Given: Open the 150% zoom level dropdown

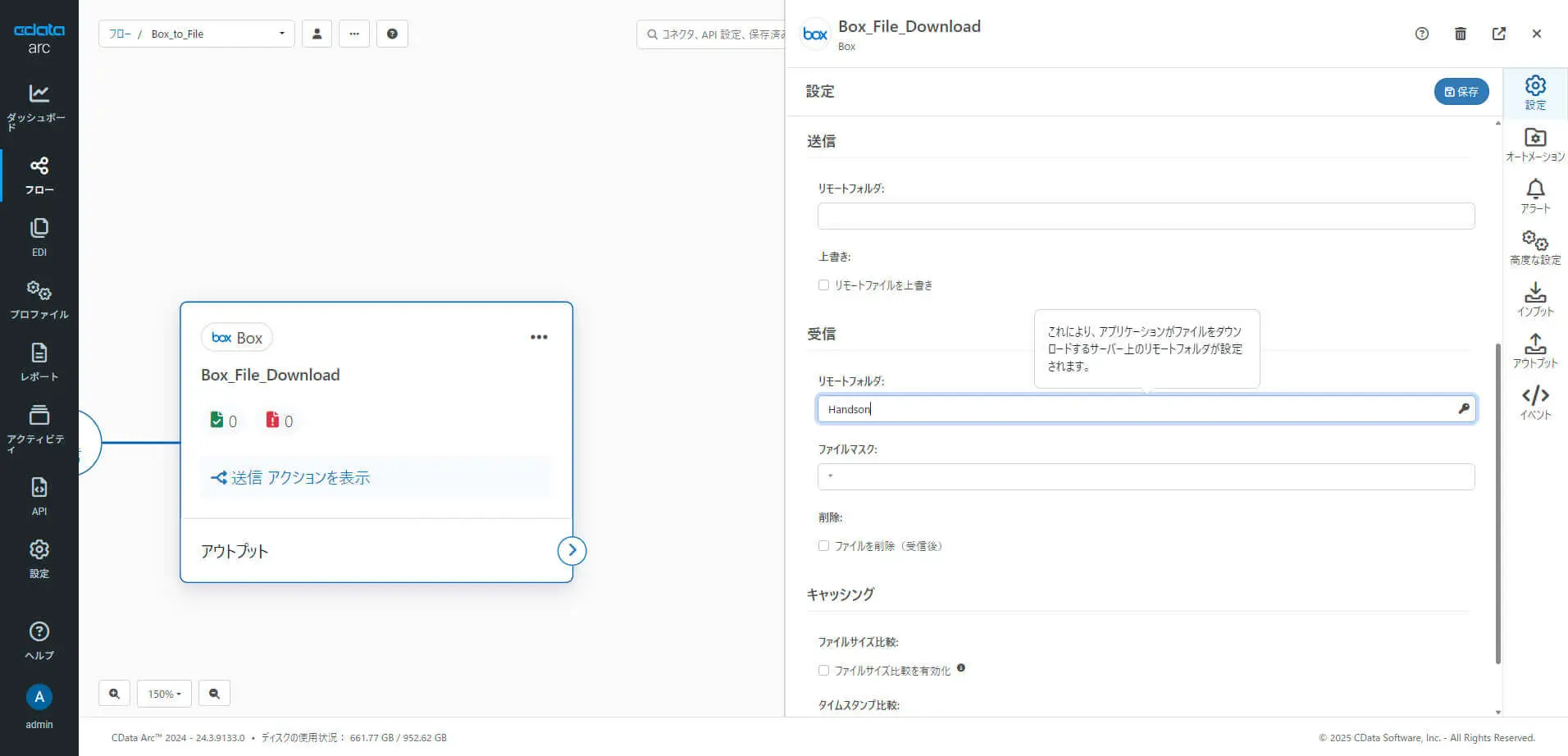Looking at the screenshot, I should pyautogui.click(x=164, y=694).
